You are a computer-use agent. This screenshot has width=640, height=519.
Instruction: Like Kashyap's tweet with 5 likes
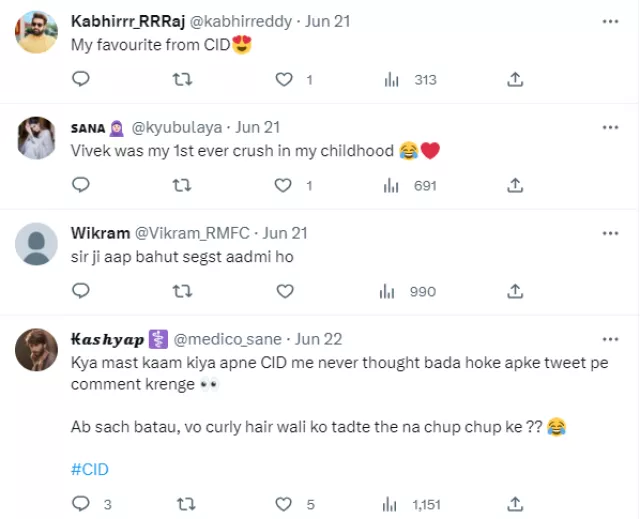click(x=284, y=504)
